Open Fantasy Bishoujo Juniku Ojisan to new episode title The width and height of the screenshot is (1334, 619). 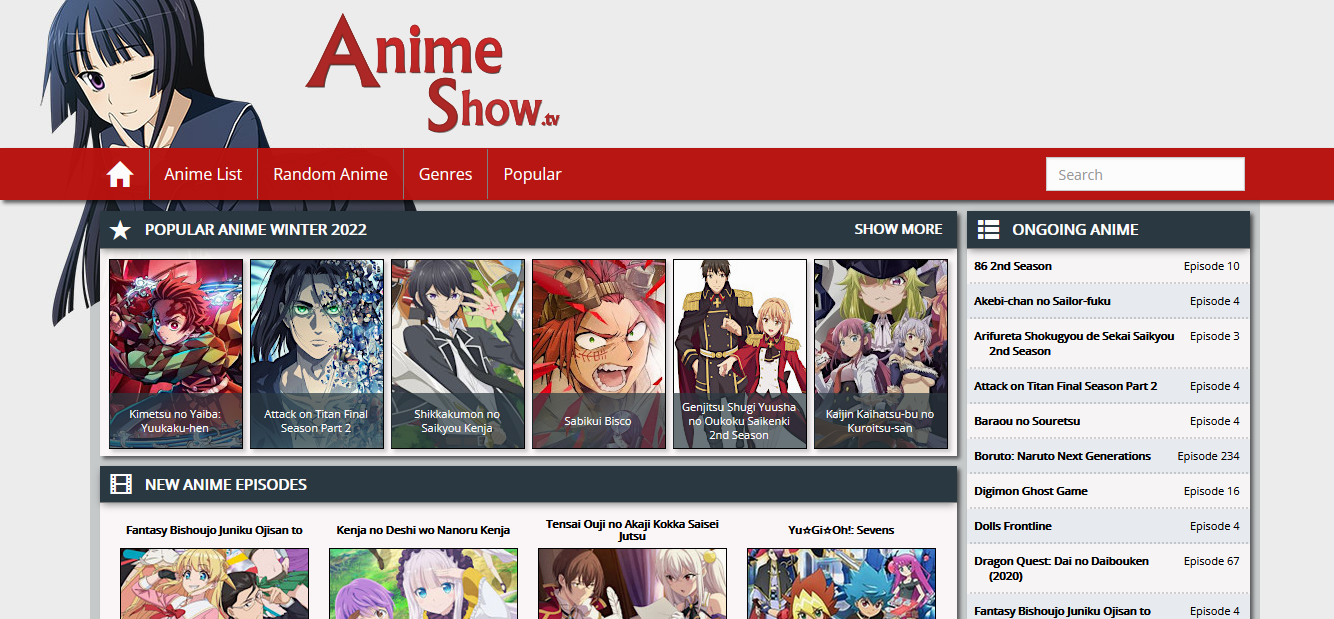click(x=214, y=530)
